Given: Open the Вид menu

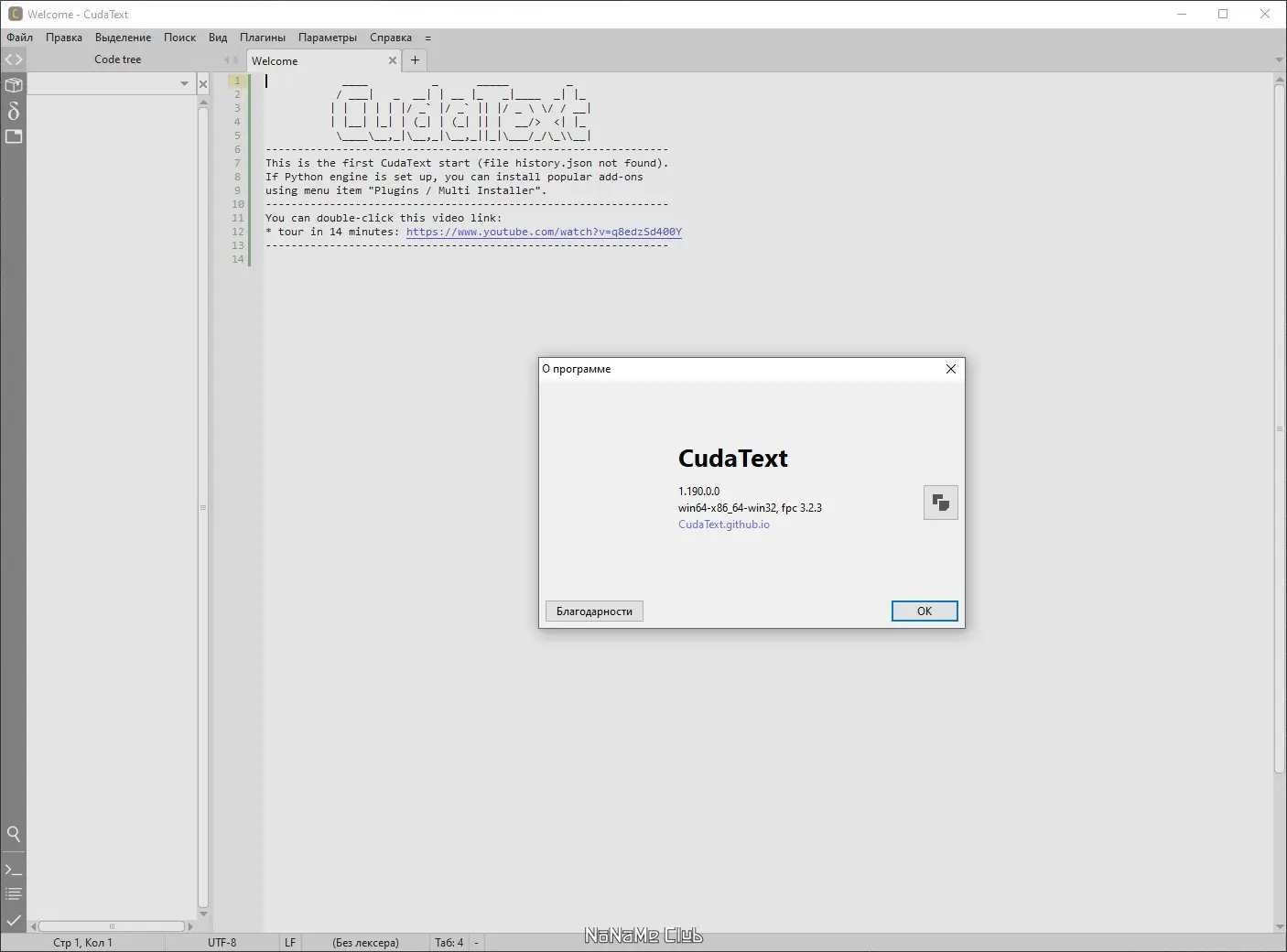Looking at the screenshot, I should (x=218, y=38).
